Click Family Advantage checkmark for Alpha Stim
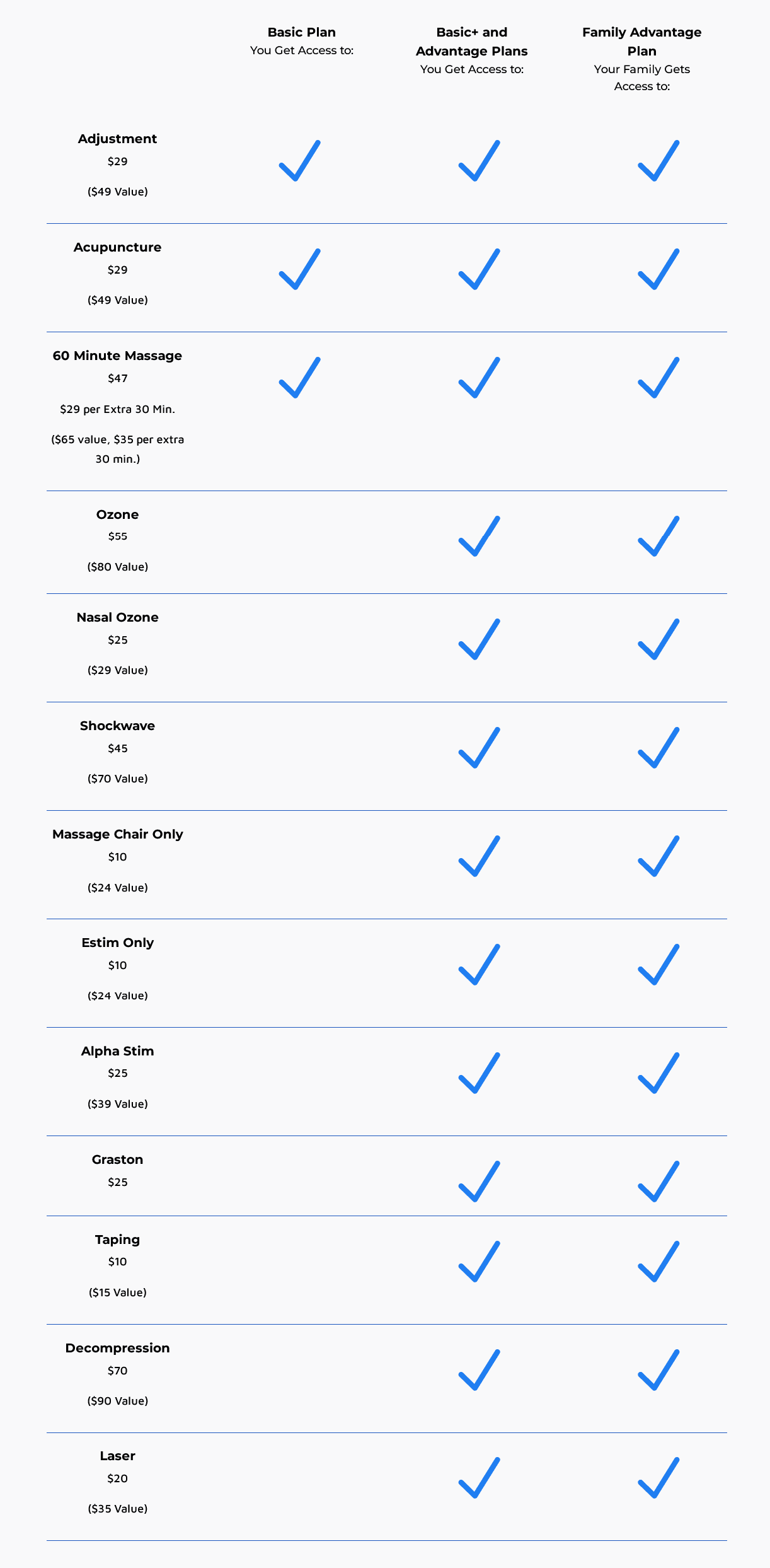770x1568 pixels. 658,1073
